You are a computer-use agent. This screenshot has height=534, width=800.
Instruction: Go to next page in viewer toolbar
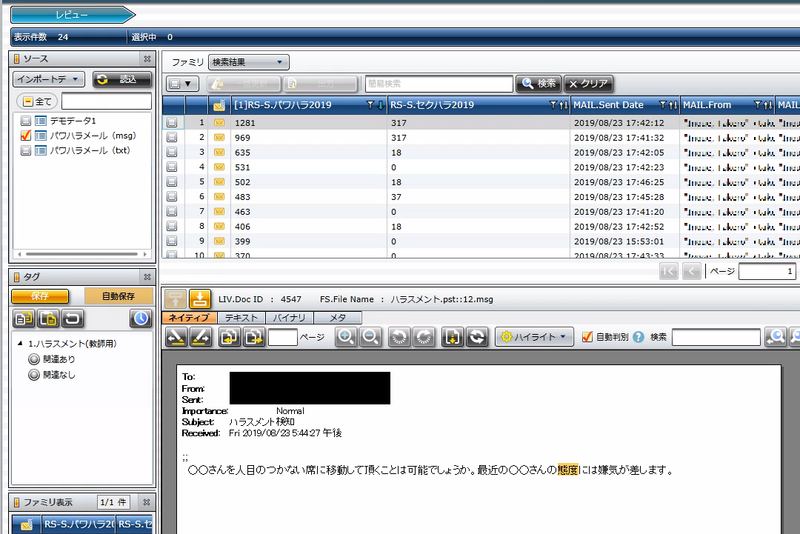point(254,337)
